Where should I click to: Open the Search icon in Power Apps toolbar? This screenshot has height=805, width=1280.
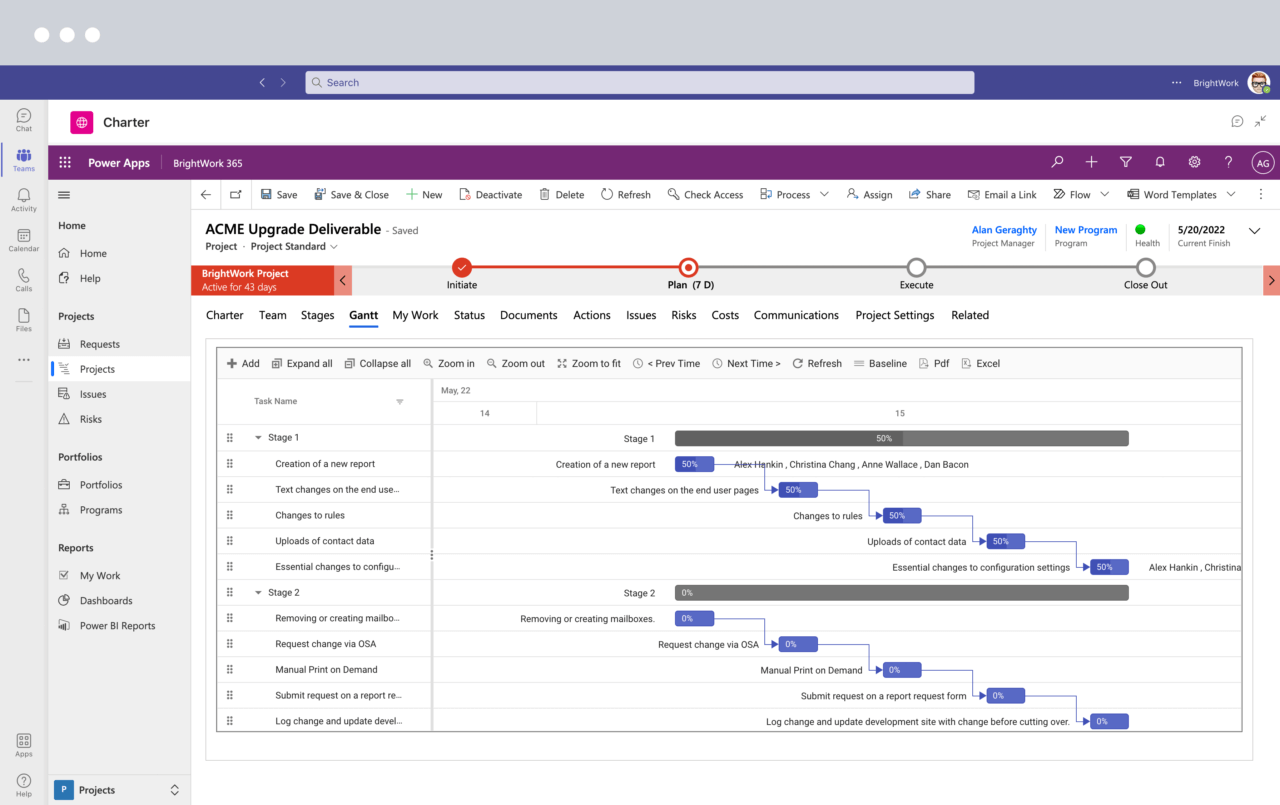(x=1057, y=161)
